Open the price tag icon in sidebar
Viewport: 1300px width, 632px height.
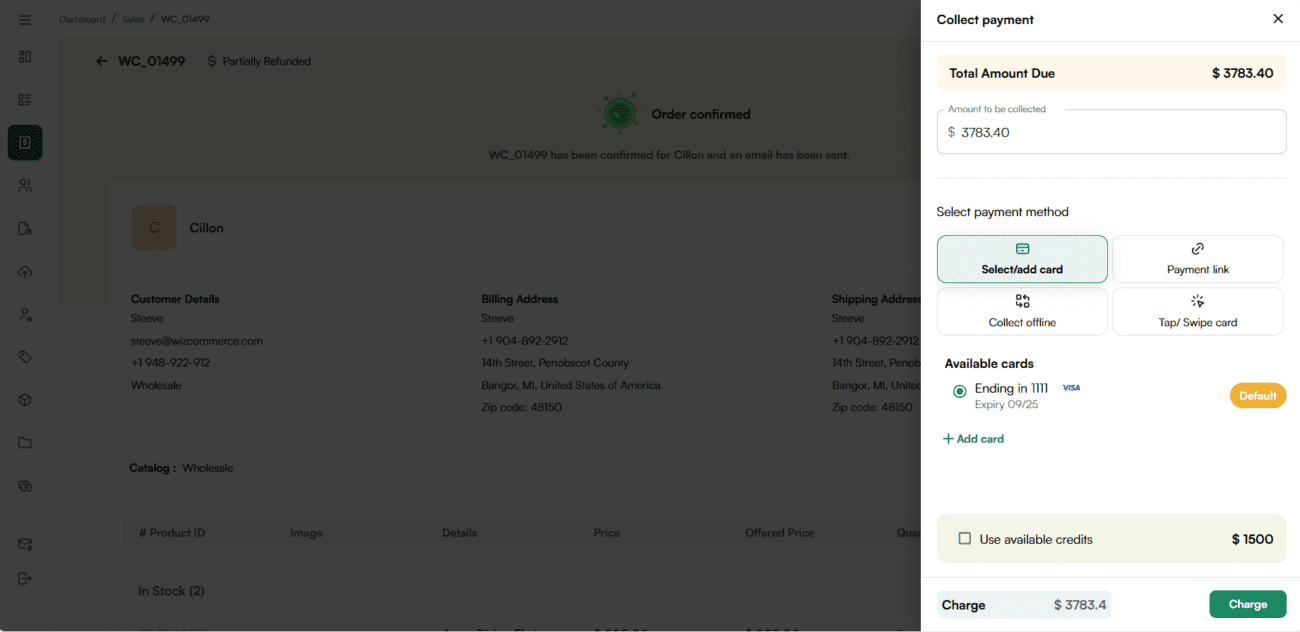pyautogui.click(x=25, y=357)
